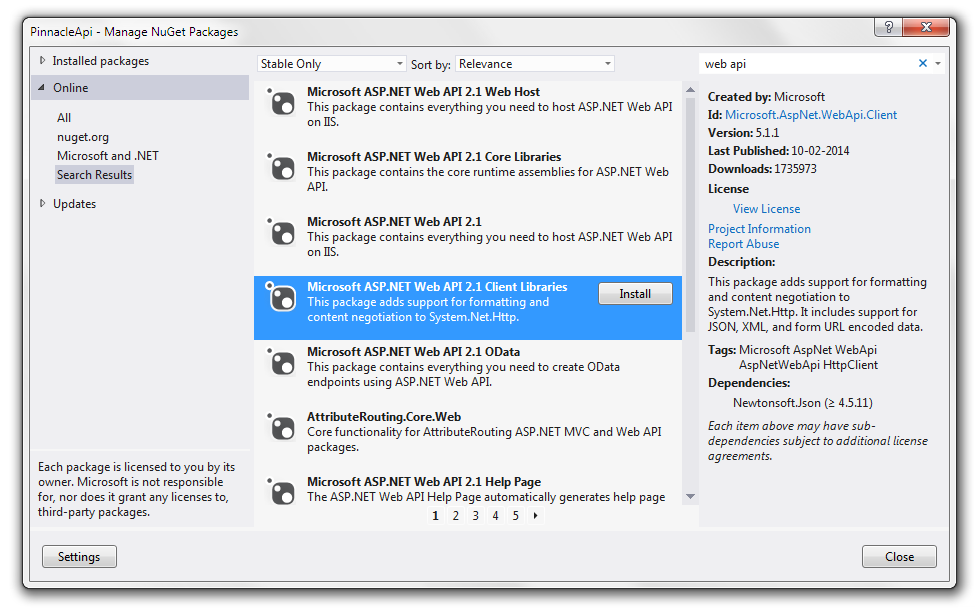The height and width of the screenshot is (612, 977).
Task: Click the Newtonsoft.Json dependency entry
Action: tap(803, 403)
